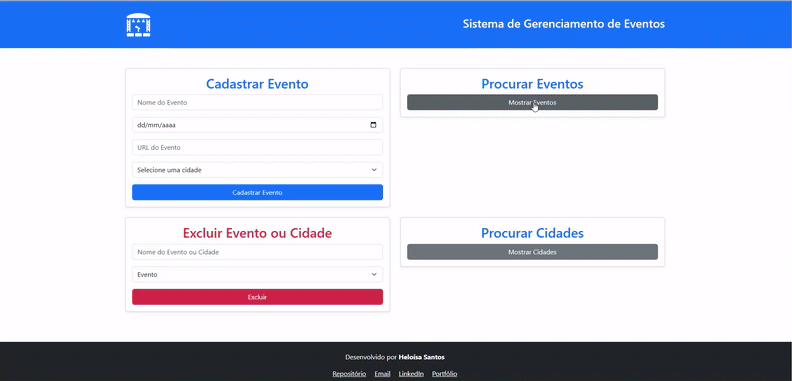This screenshot has height=381, width=792.
Task: Open the calendar picker icon in date field
Action: (x=373, y=125)
